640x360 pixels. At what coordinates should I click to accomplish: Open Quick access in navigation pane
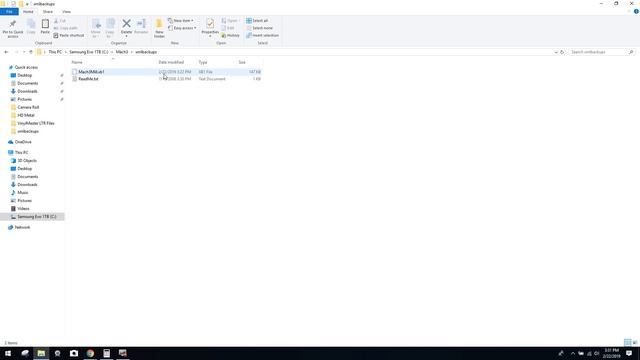26,67
